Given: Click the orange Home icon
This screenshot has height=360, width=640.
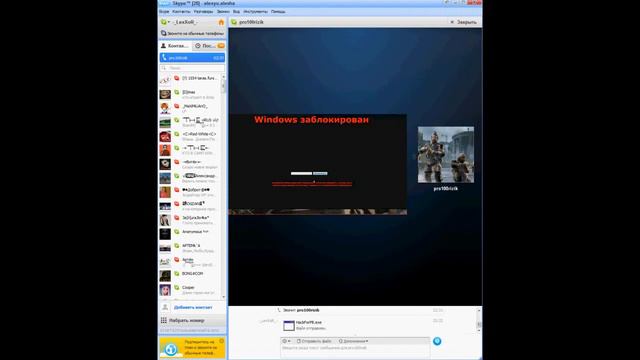Looking at the screenshot, I should tap(221, 22).
